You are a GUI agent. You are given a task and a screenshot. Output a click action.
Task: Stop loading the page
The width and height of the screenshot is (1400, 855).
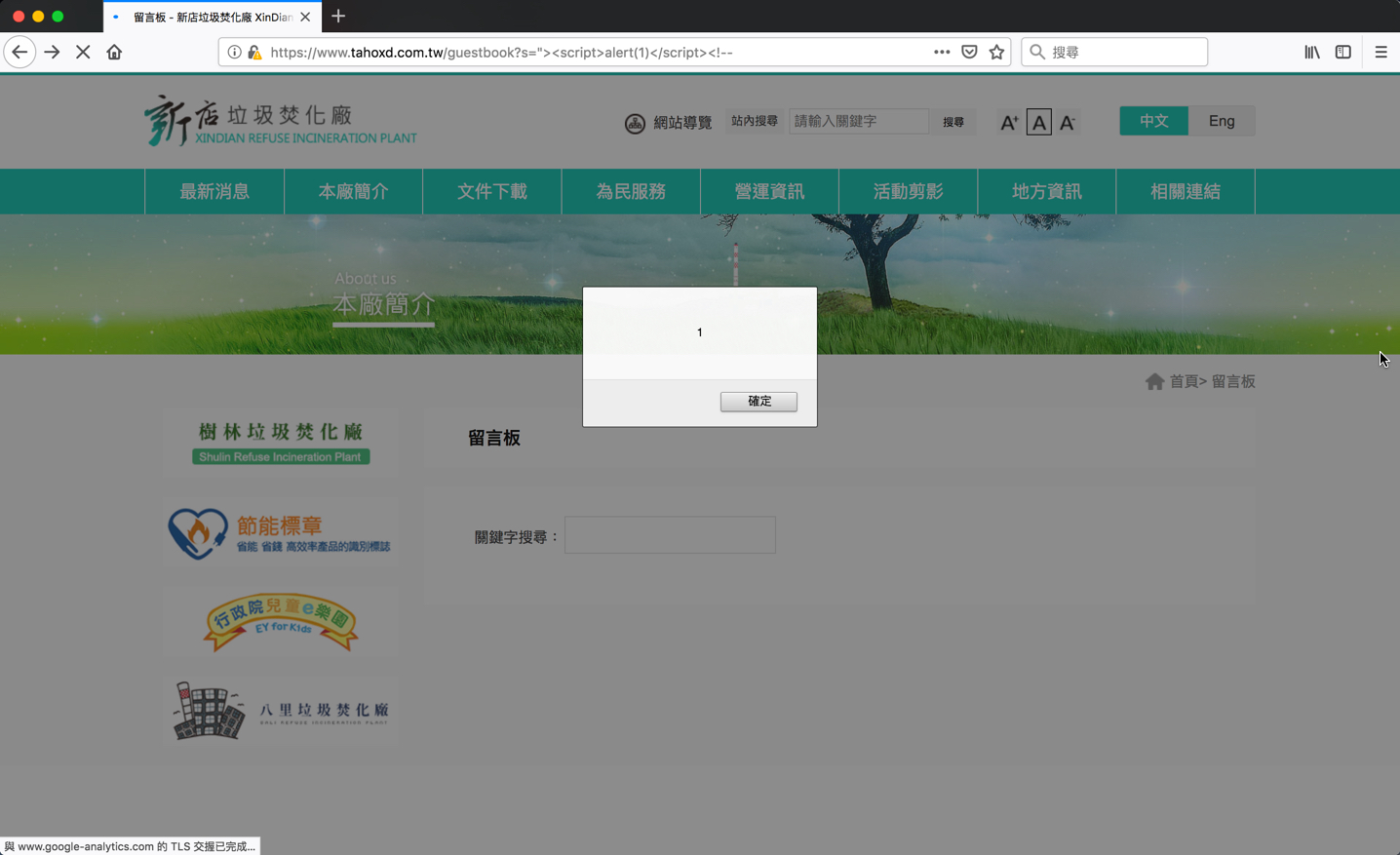83,52
